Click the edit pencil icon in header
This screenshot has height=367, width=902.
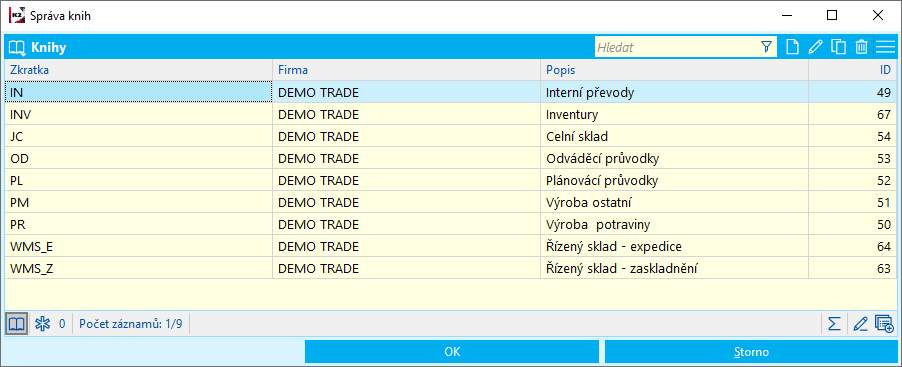(x=815, y=47)
